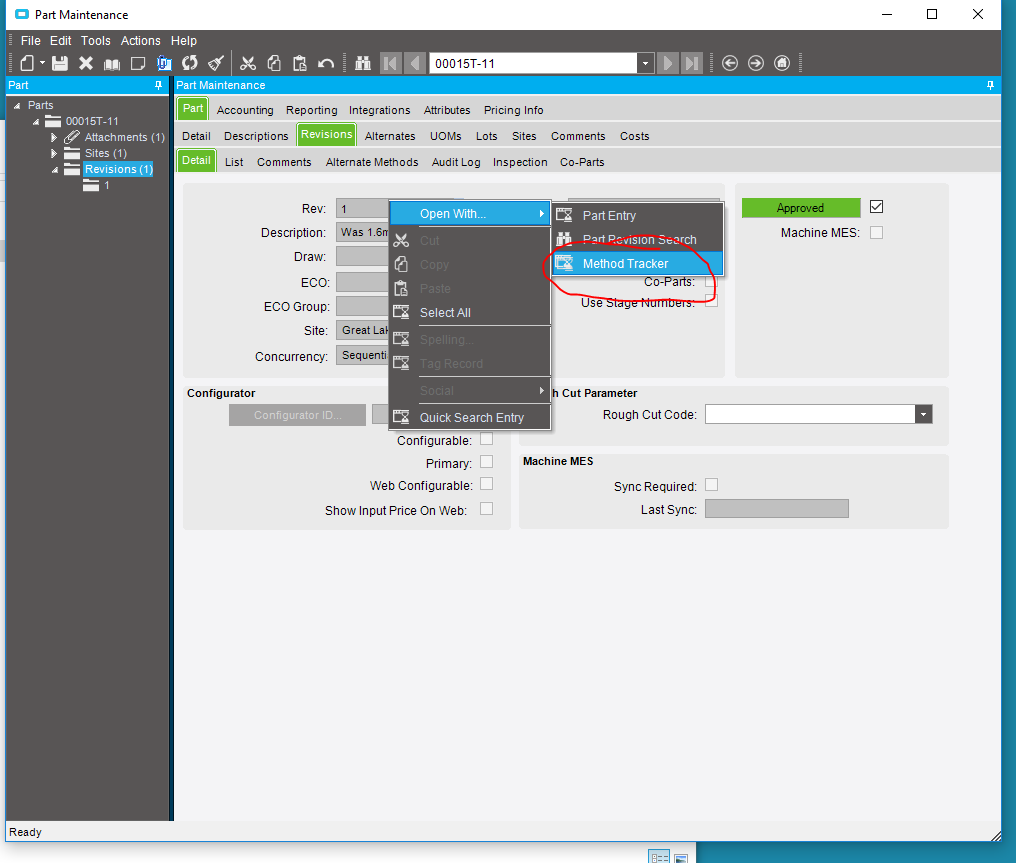Screen dimensions: 1016x863
Task: Choose Method Tracker from Open With submenu
Action: click(x=638, y=264)
